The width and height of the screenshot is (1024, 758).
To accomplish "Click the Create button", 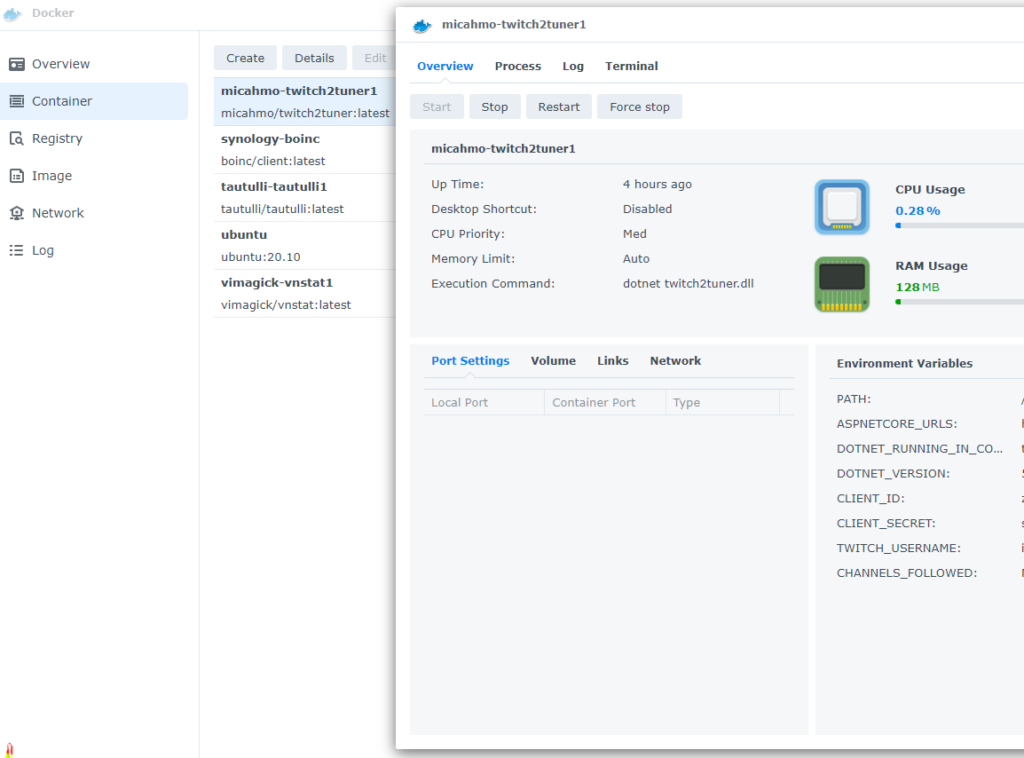I will [245, 58].
